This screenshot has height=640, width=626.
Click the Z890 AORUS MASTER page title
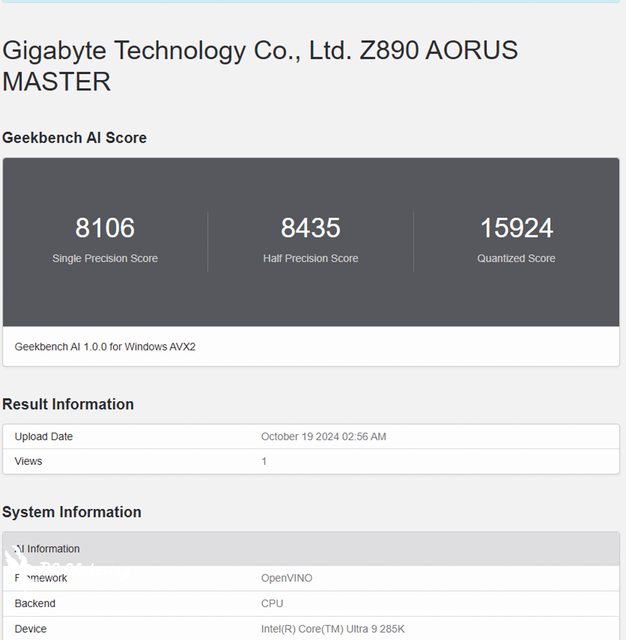[260, 65]
